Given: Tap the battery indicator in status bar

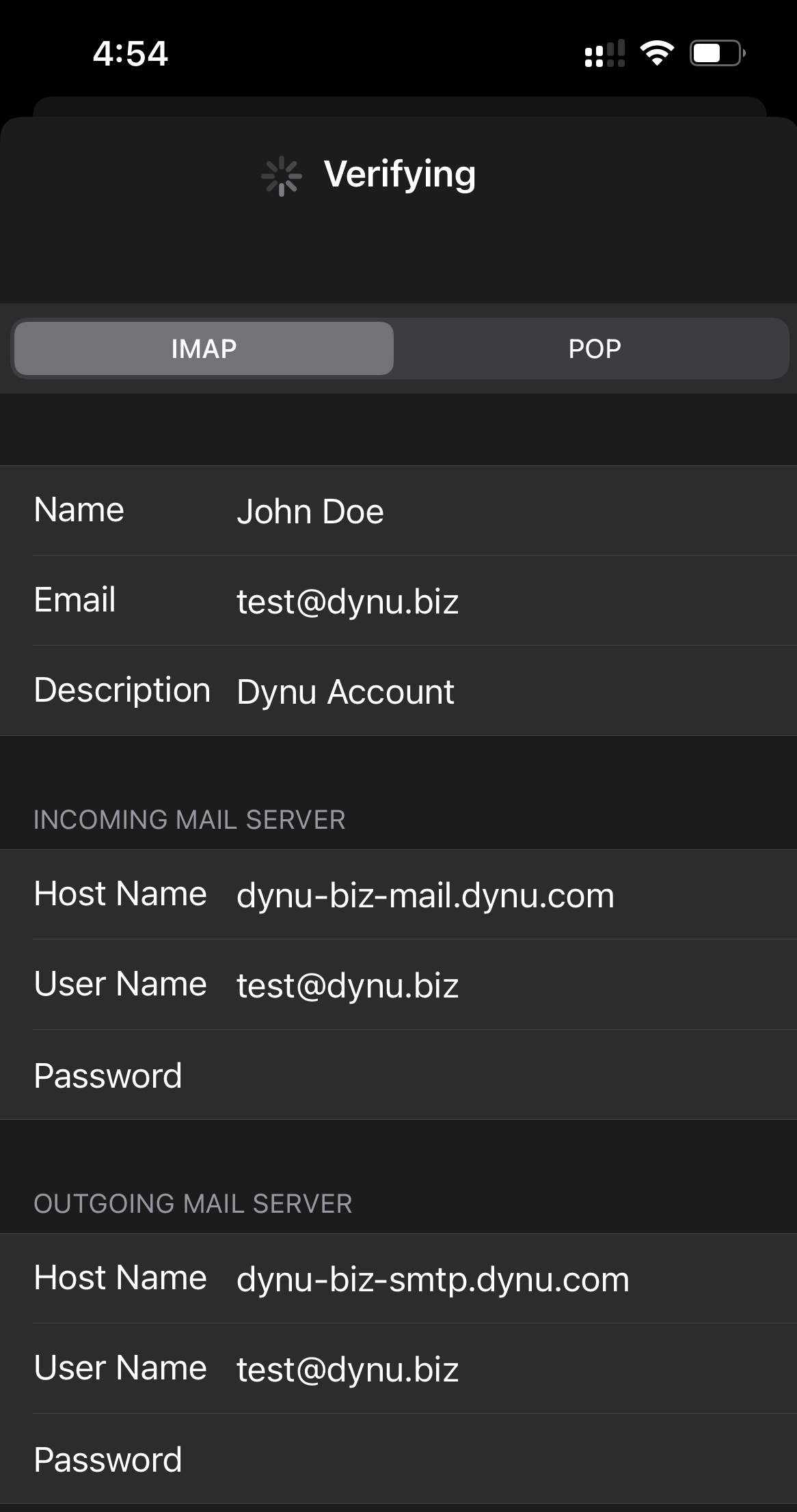Looking at the screenshot, I should click(x=717, y=53).
